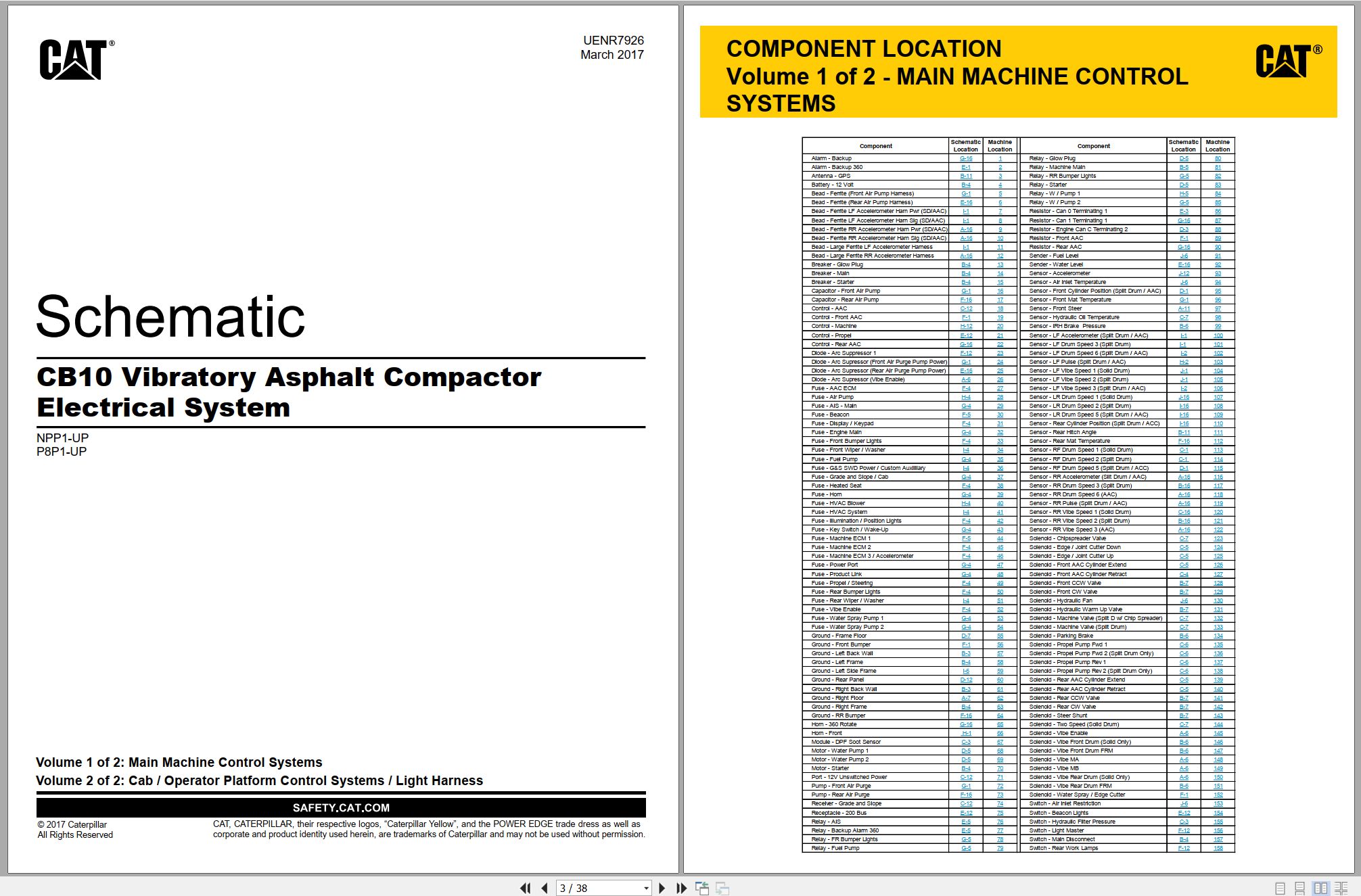Open machine location 60 for Ground - Rear Panel
Screen dimensions: 1361x896
(x=1000, y=680)
